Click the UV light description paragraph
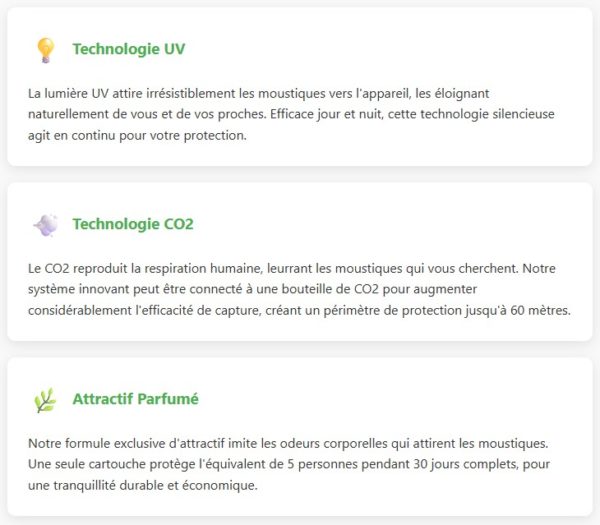The width and height of the screenshot is (600, 525). pos(290,114)
